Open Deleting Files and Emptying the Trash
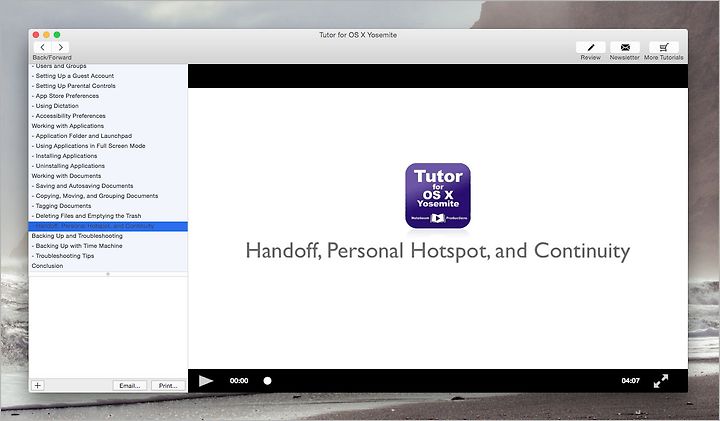Viewport: 720px width, 421px height. click(108, 216)
